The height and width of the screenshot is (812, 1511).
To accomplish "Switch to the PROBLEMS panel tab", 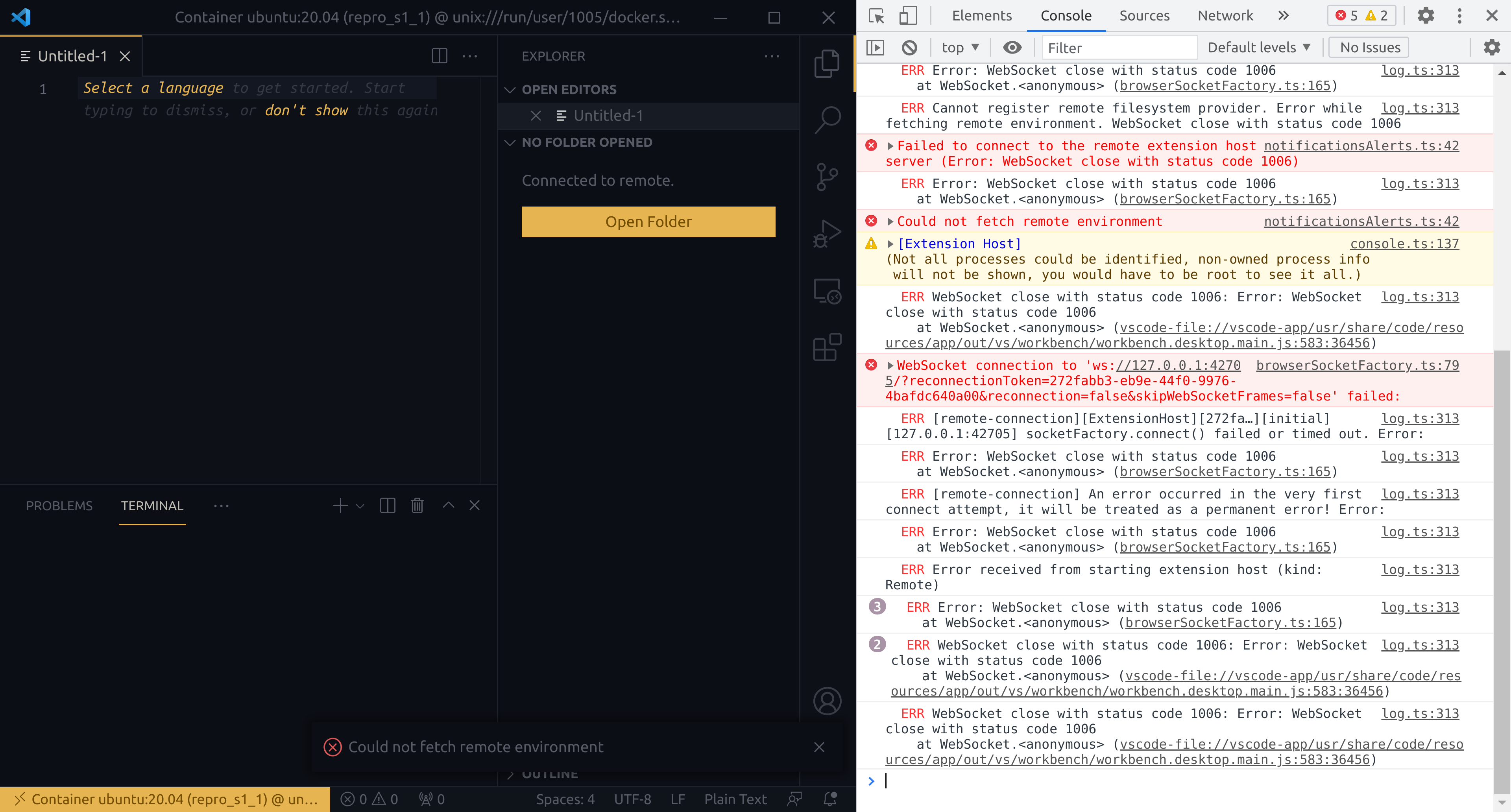I will coord(59,506).
